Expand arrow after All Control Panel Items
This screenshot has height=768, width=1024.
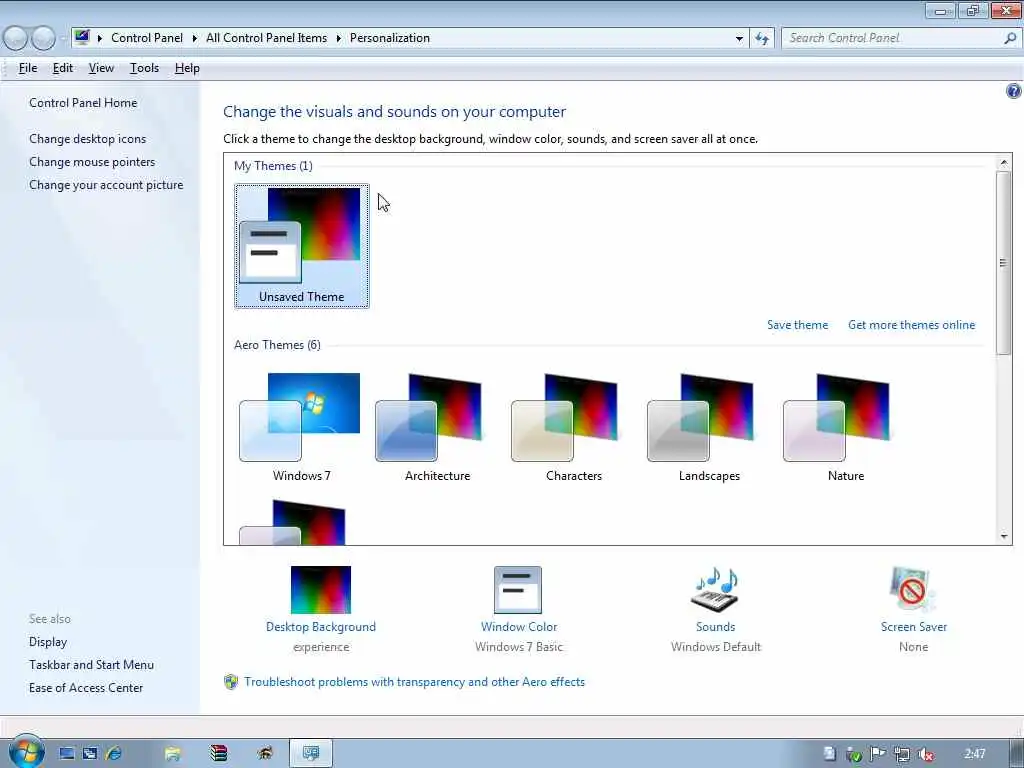[338, 39]
